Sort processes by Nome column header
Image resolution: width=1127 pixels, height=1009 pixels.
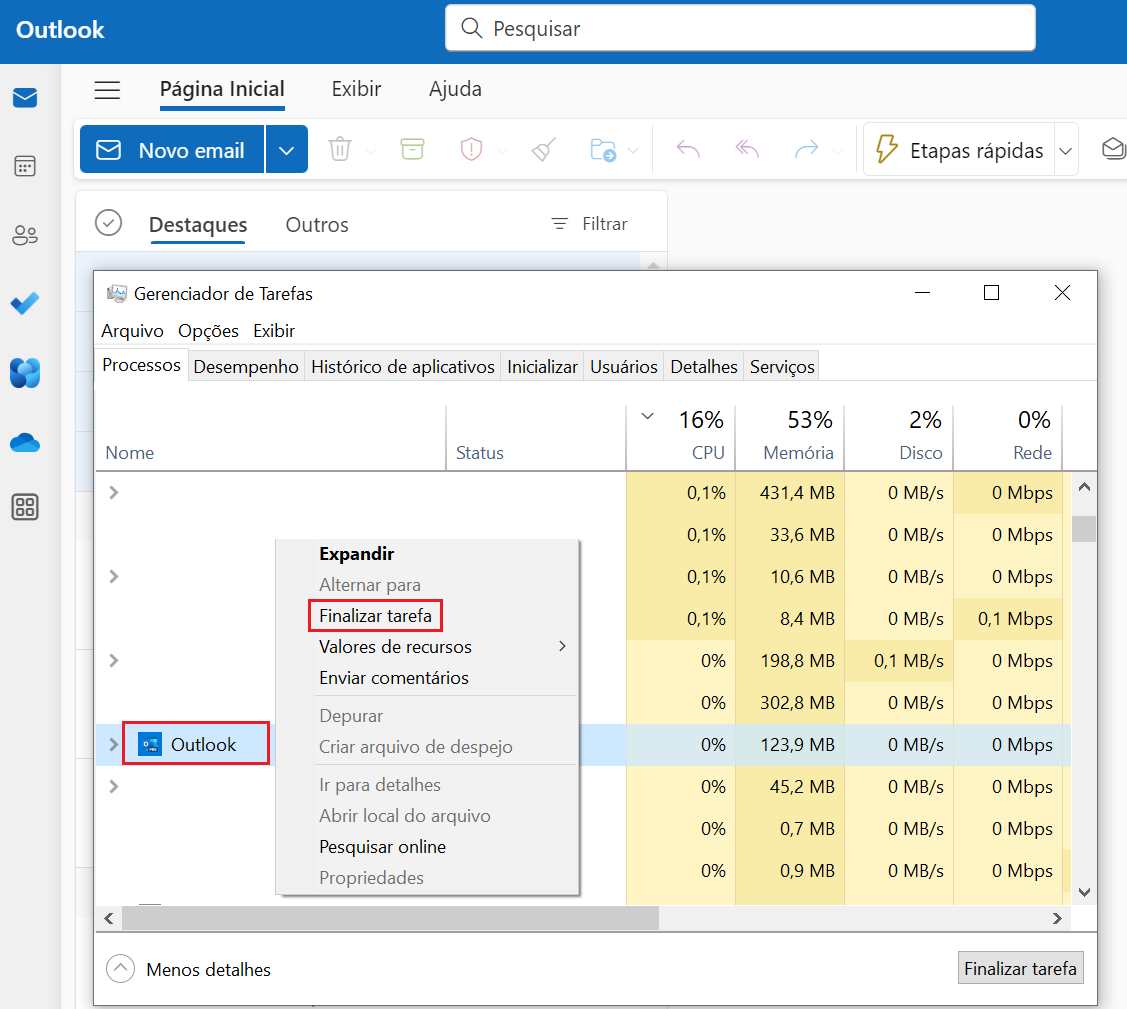coord(270,438)
